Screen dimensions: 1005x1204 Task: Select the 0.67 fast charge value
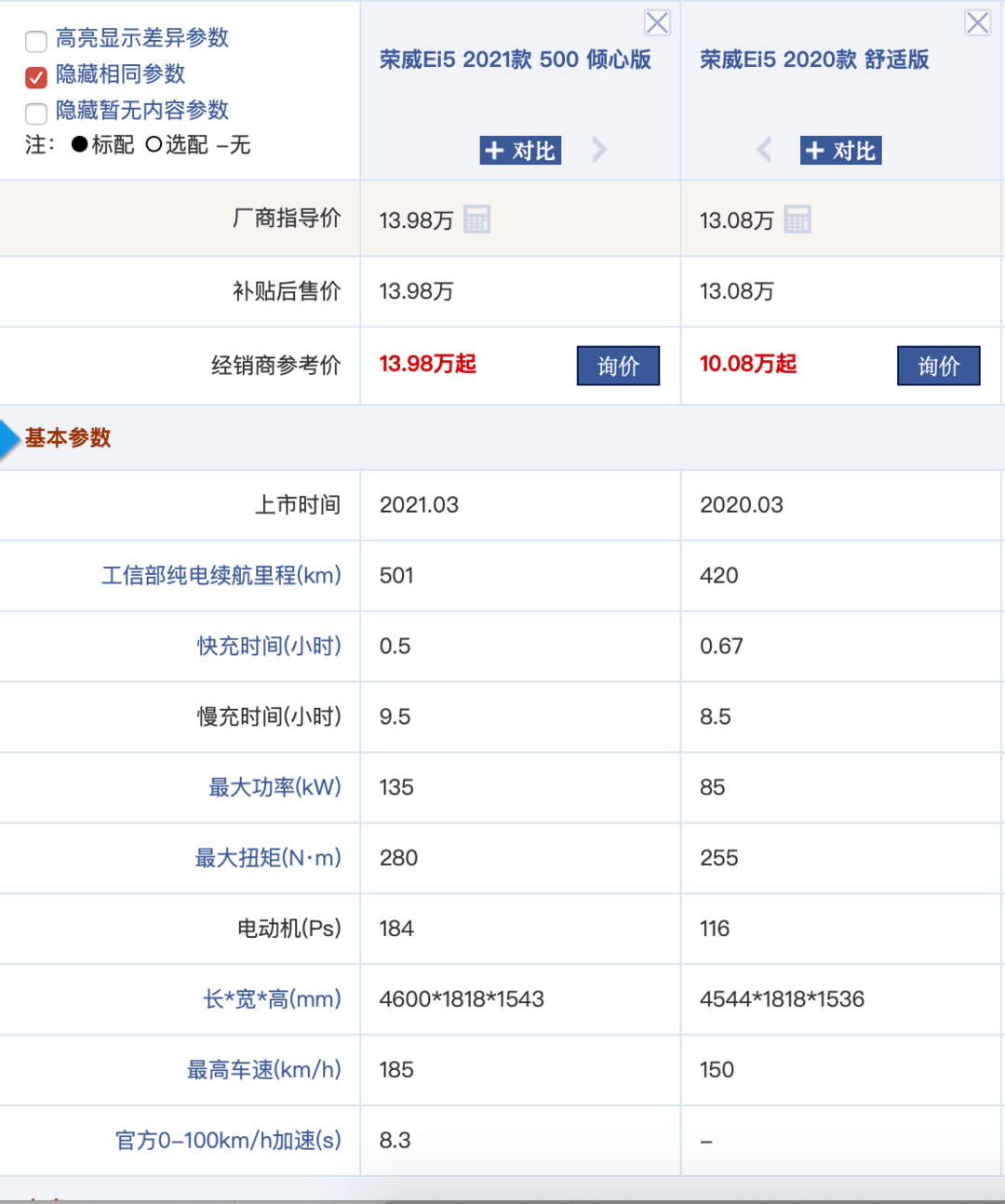[721, 647]
